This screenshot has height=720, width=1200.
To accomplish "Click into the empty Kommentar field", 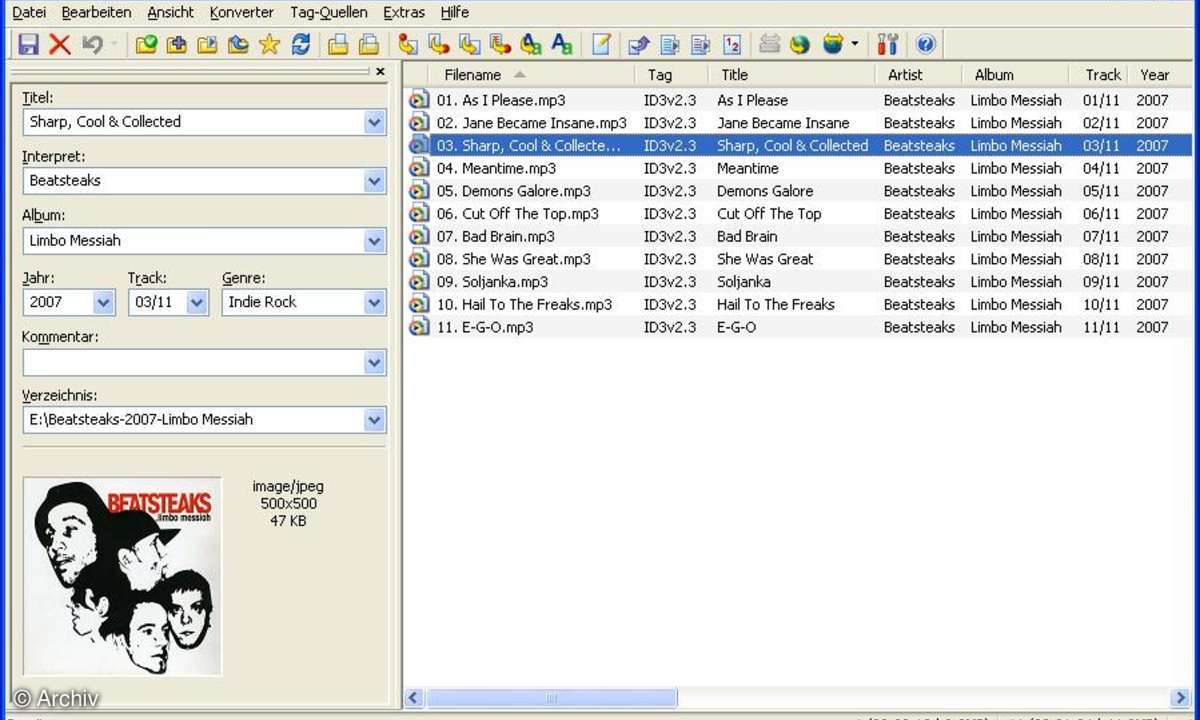I will pyautogui.click(x=193, y=362).
